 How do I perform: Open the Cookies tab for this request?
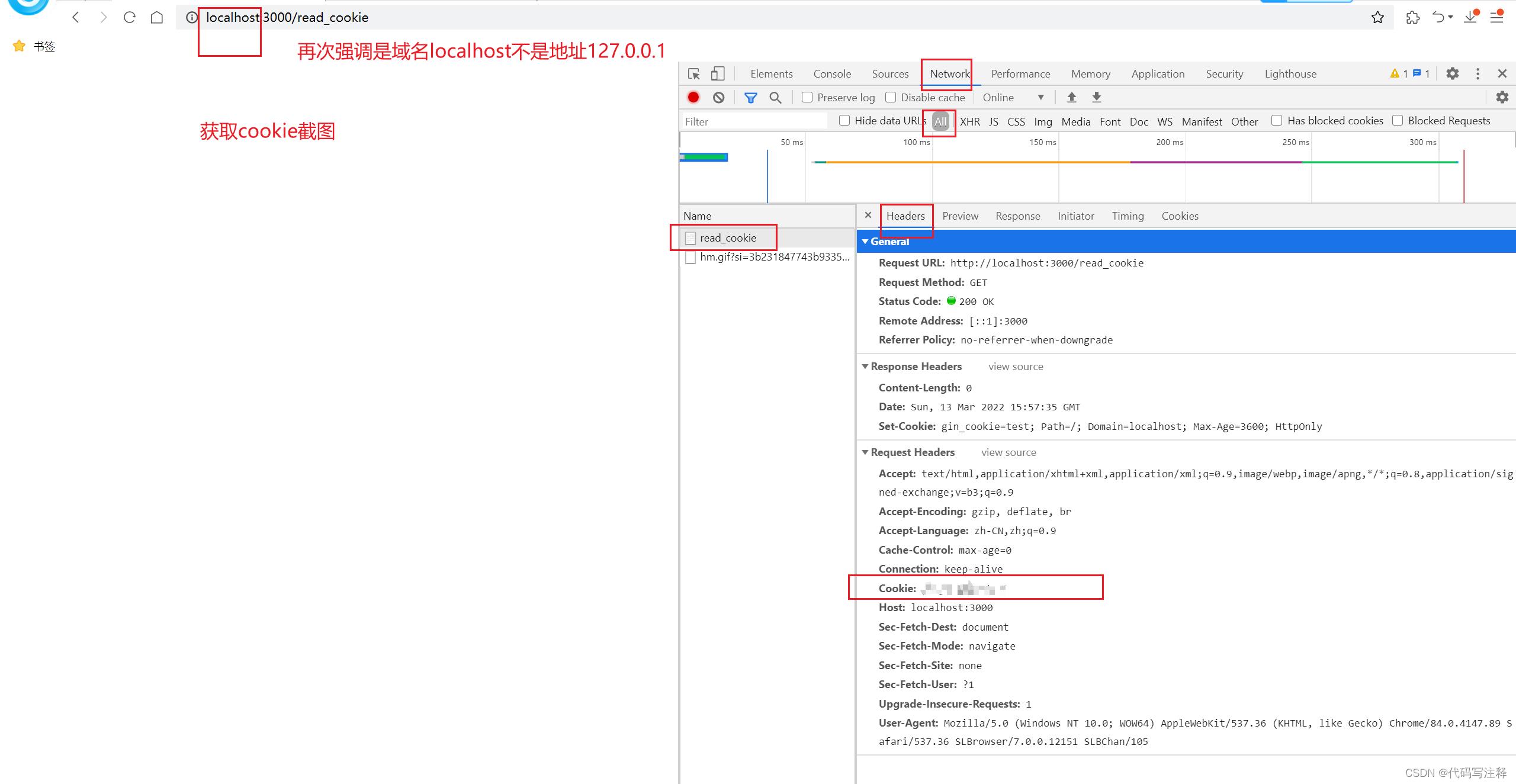(x=1180, y=216)
